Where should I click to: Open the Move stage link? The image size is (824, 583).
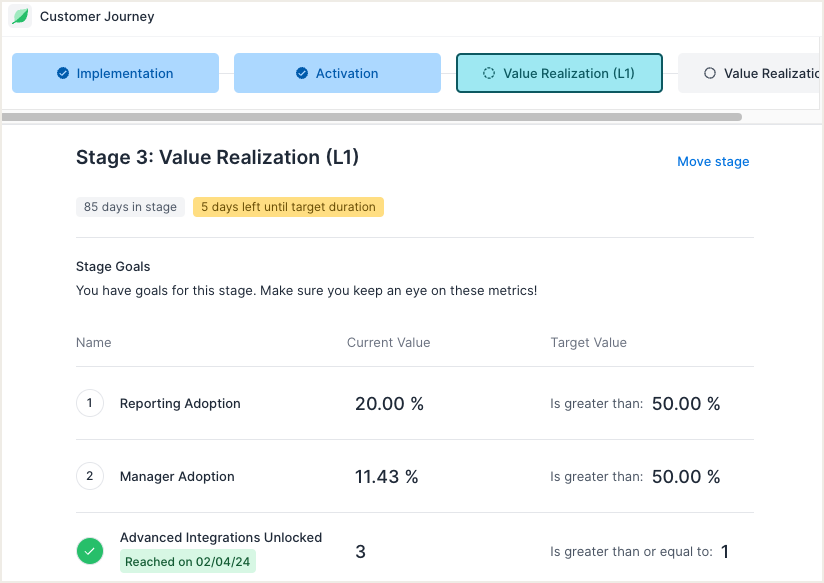(713, 161)
